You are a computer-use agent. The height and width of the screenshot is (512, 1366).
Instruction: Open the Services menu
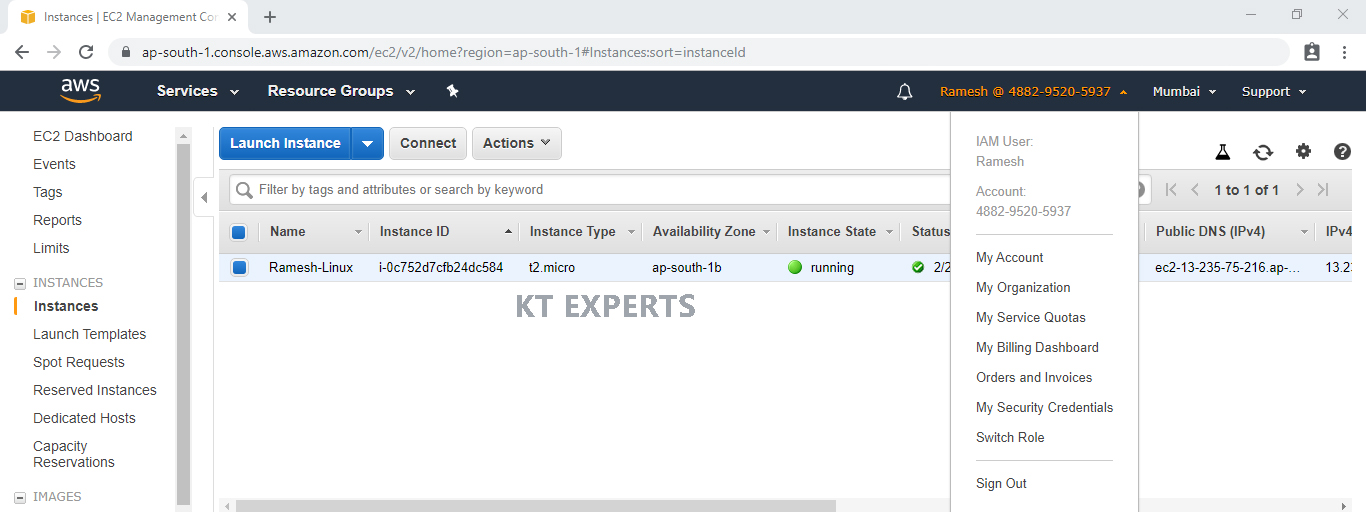(198, 91)
